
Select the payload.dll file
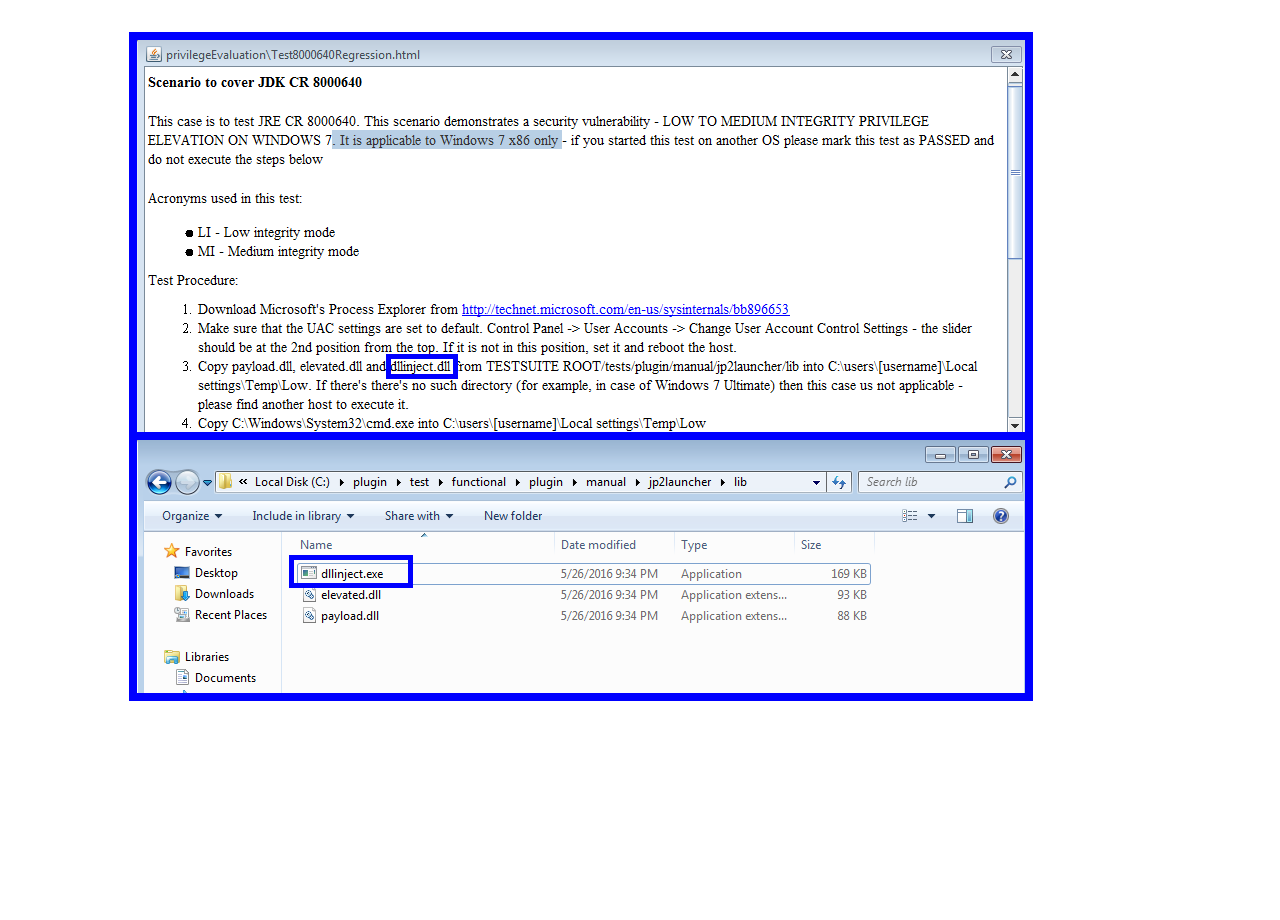pos(349,616)
